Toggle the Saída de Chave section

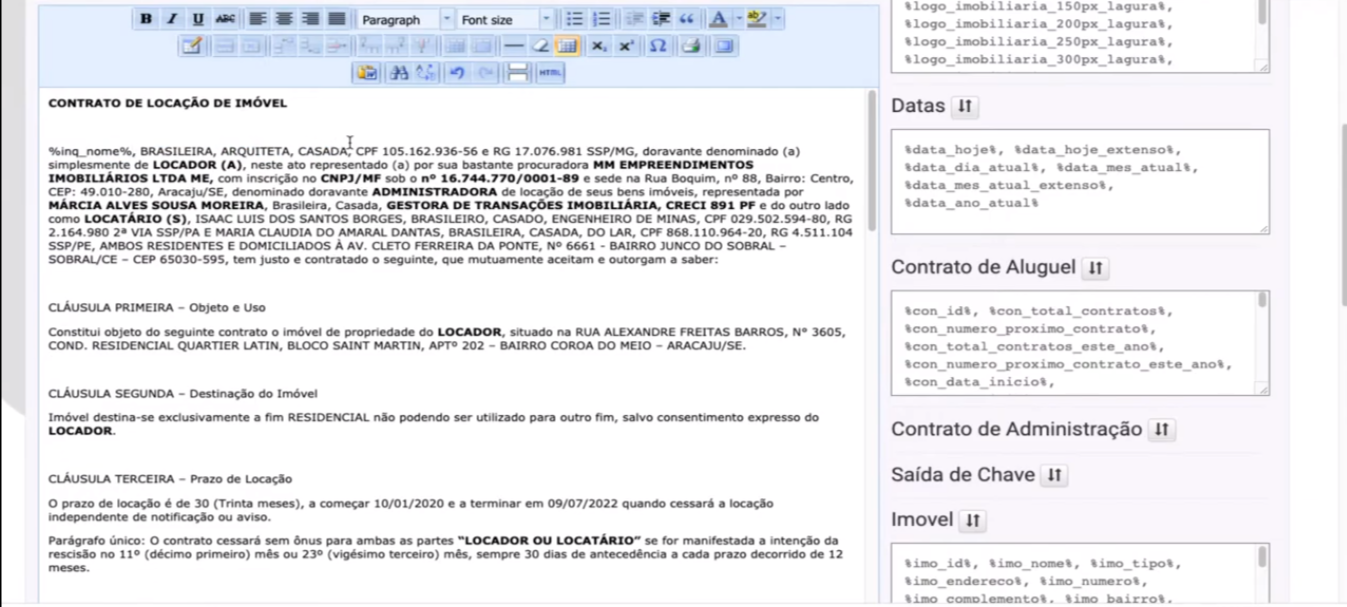[1054, 475]
